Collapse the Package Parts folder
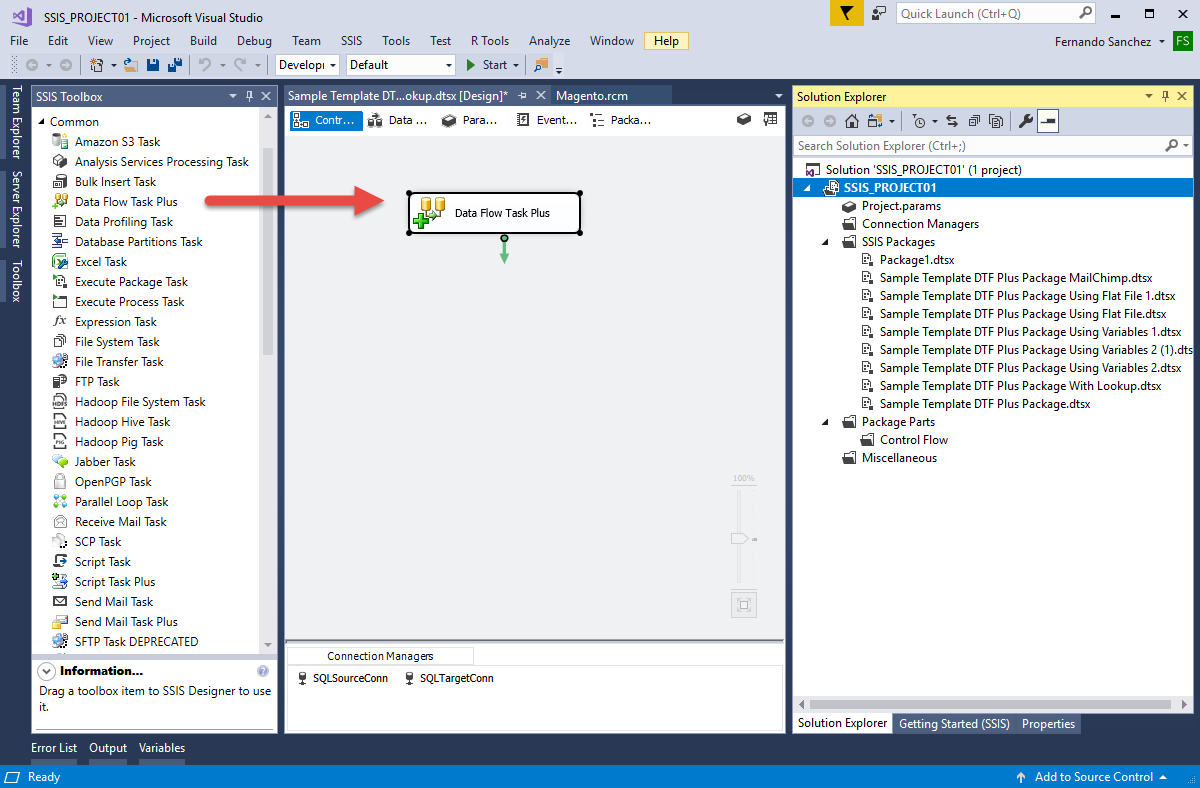Screen dimensions: 1200x788 825,422
